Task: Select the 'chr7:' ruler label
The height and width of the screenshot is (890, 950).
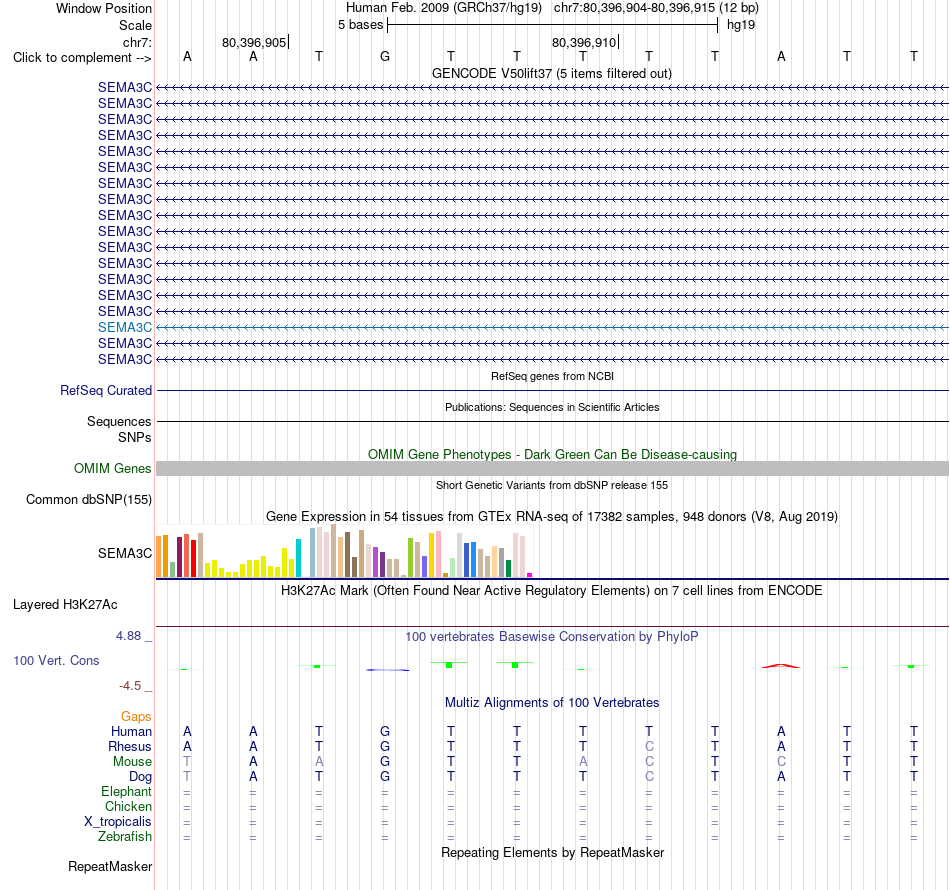Action: [x=137, y=42]
